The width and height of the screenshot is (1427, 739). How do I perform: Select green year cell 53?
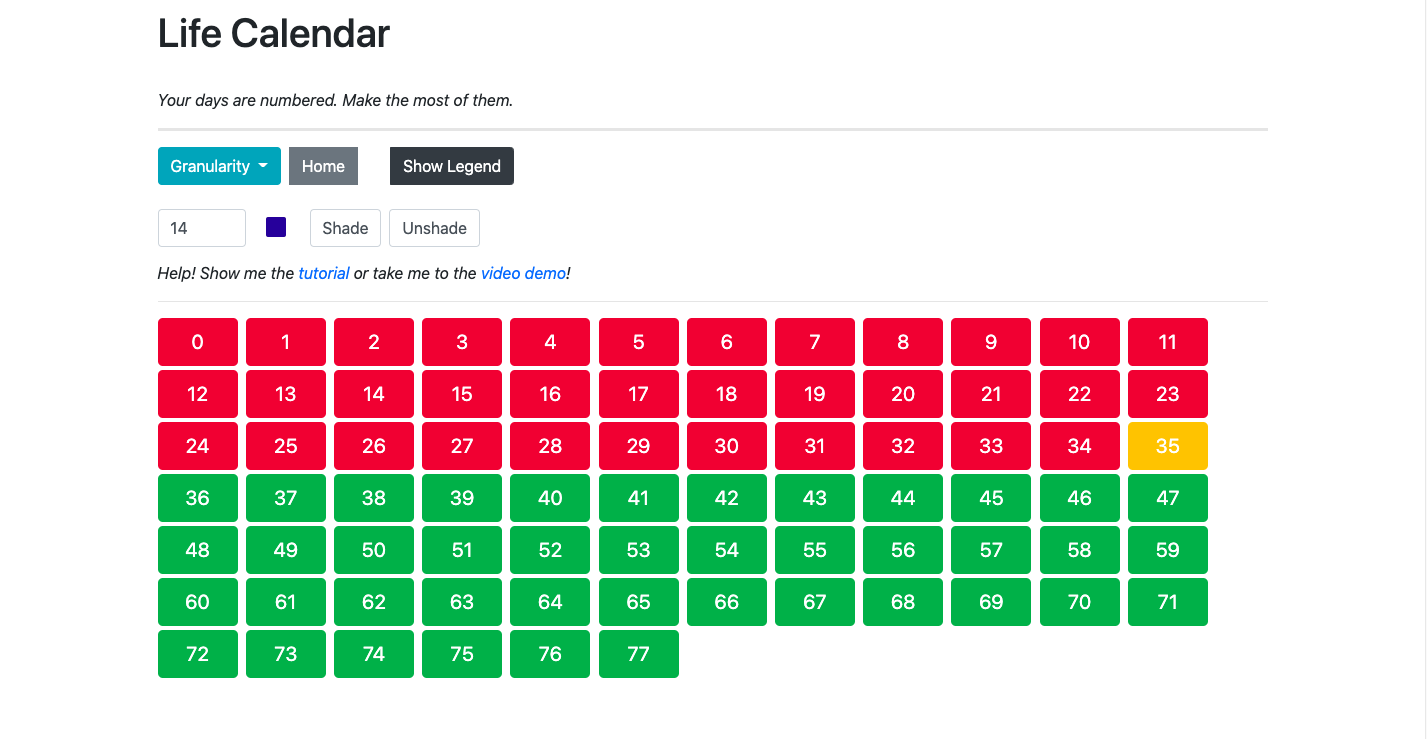click(639, 550)
